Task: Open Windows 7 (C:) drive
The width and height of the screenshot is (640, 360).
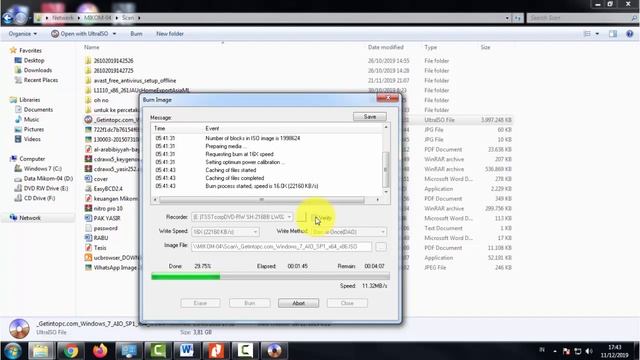Action: [38, 169]
